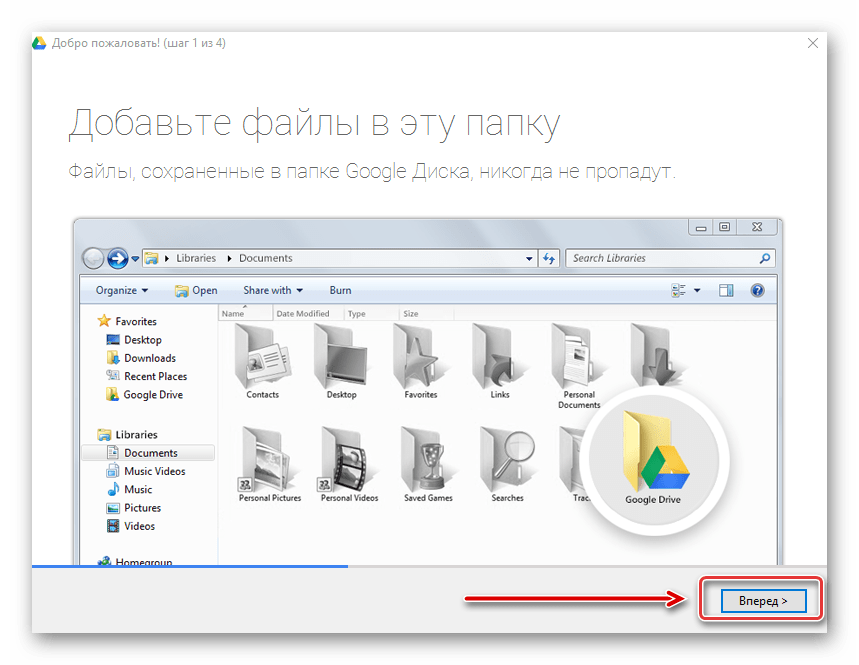Close the Explorer illustration window

(757, 227)
